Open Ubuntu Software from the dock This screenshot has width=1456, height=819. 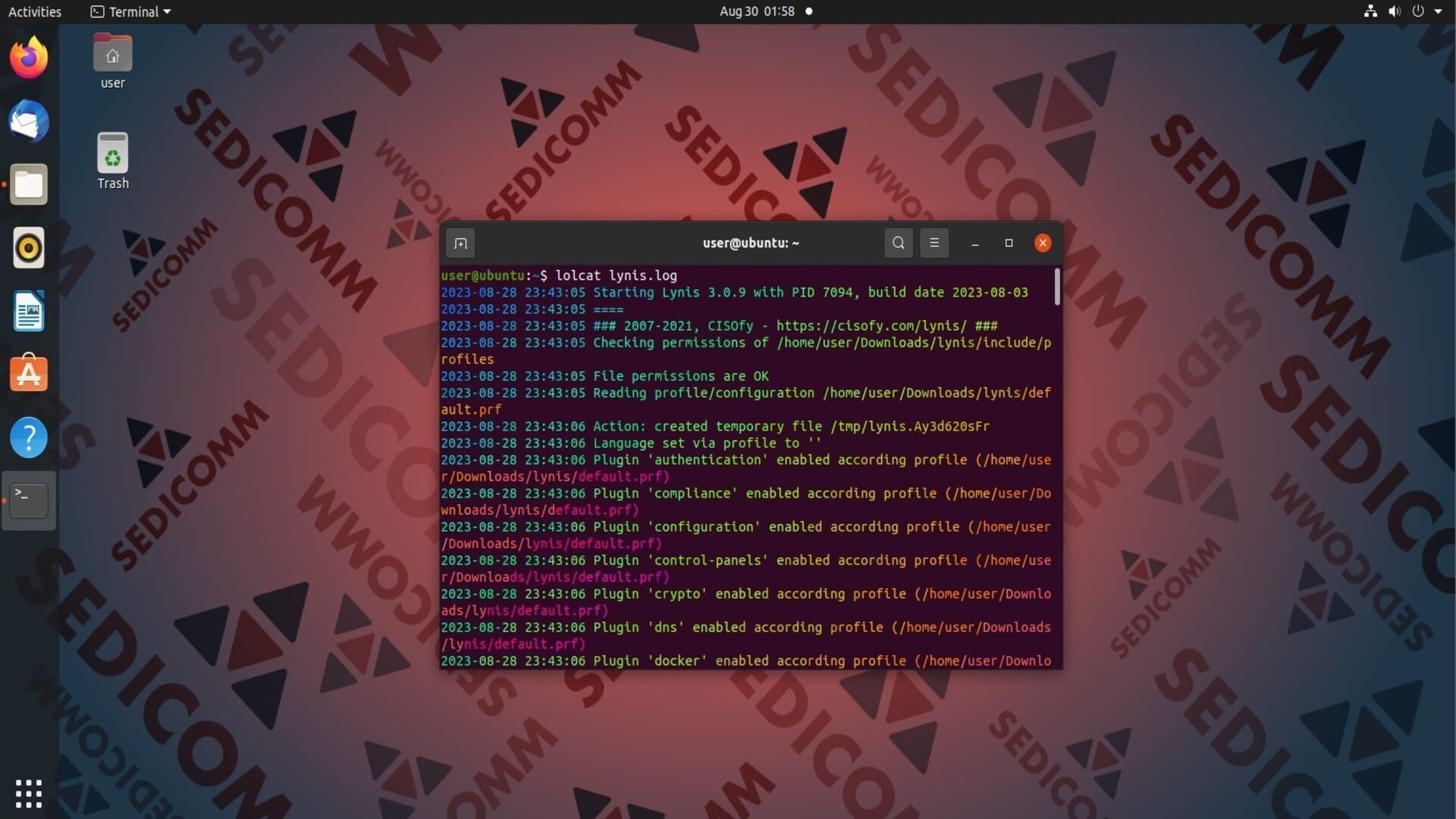[29, 374]
